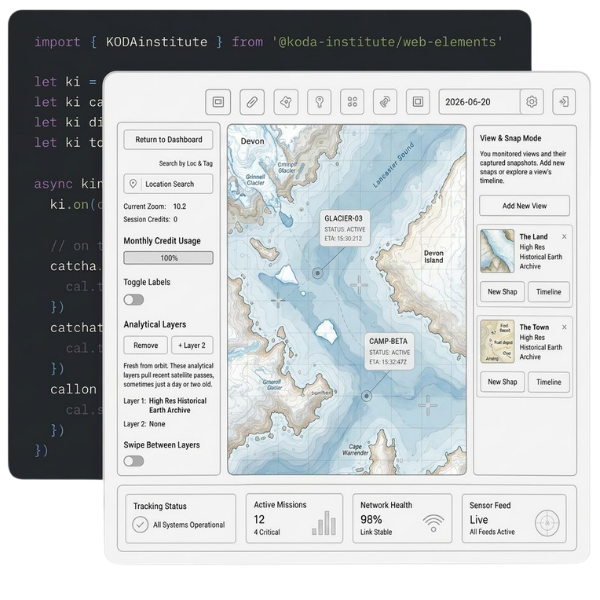Click Network Health 98% card
This screenshot has width=600, height=600.
(x=402, y=518)
